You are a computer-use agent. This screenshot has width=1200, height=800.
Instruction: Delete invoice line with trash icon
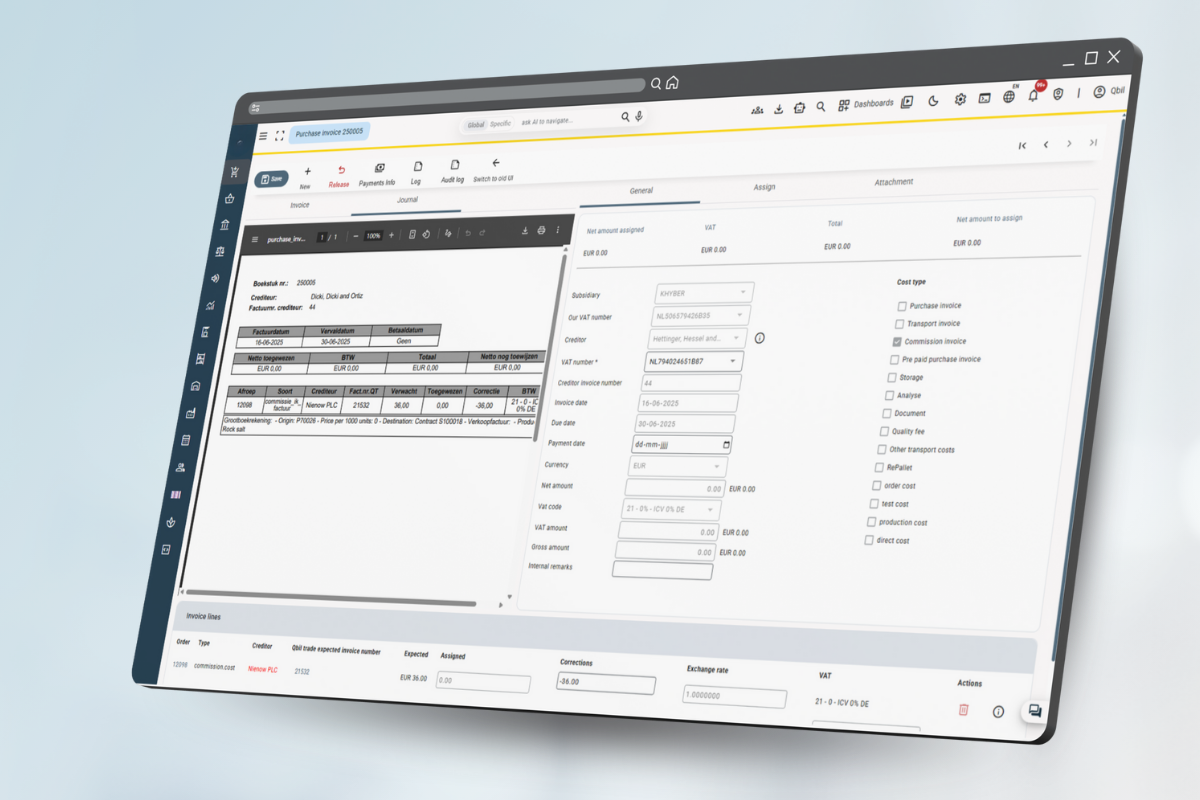[x=963, y=709]
